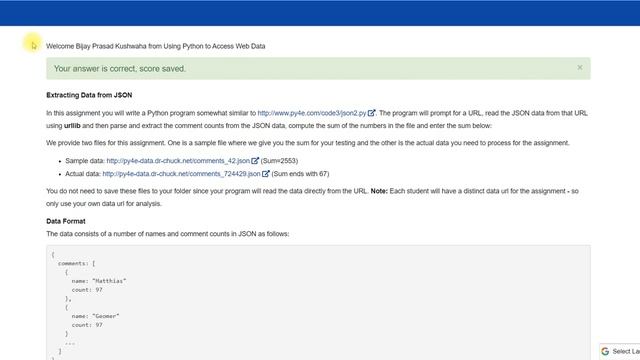Click external-link icon beside comments_42.json
This screenshot has height=360, width=640.
click(x=255, y=160)
